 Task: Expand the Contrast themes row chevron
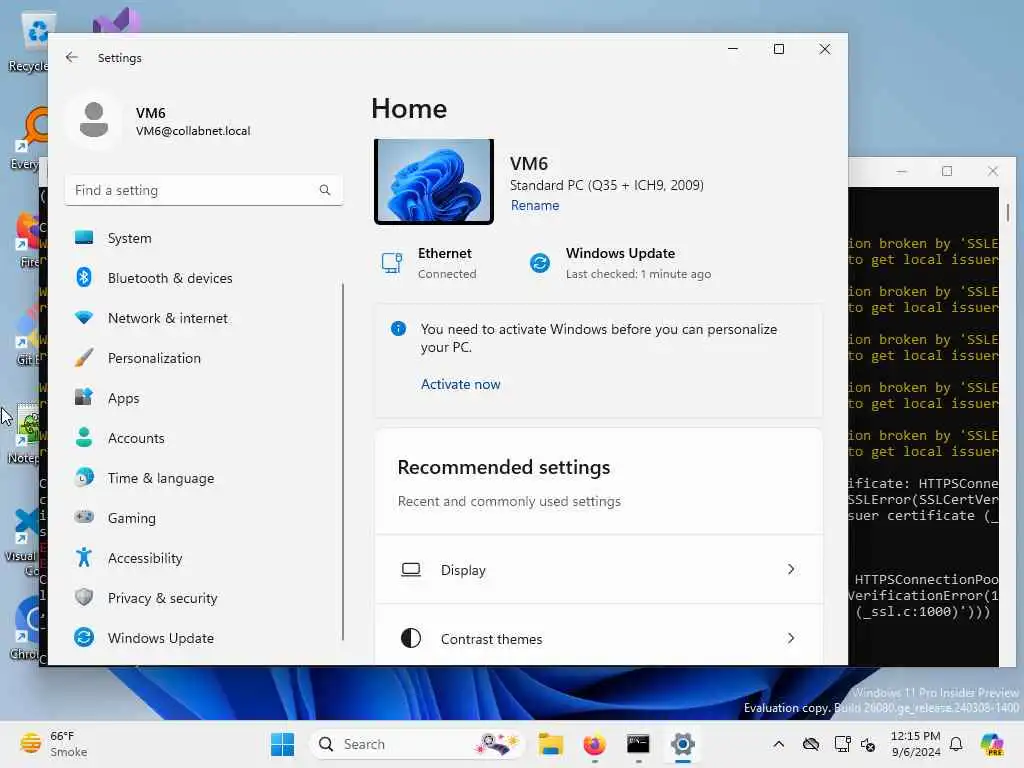pos(791,638)
